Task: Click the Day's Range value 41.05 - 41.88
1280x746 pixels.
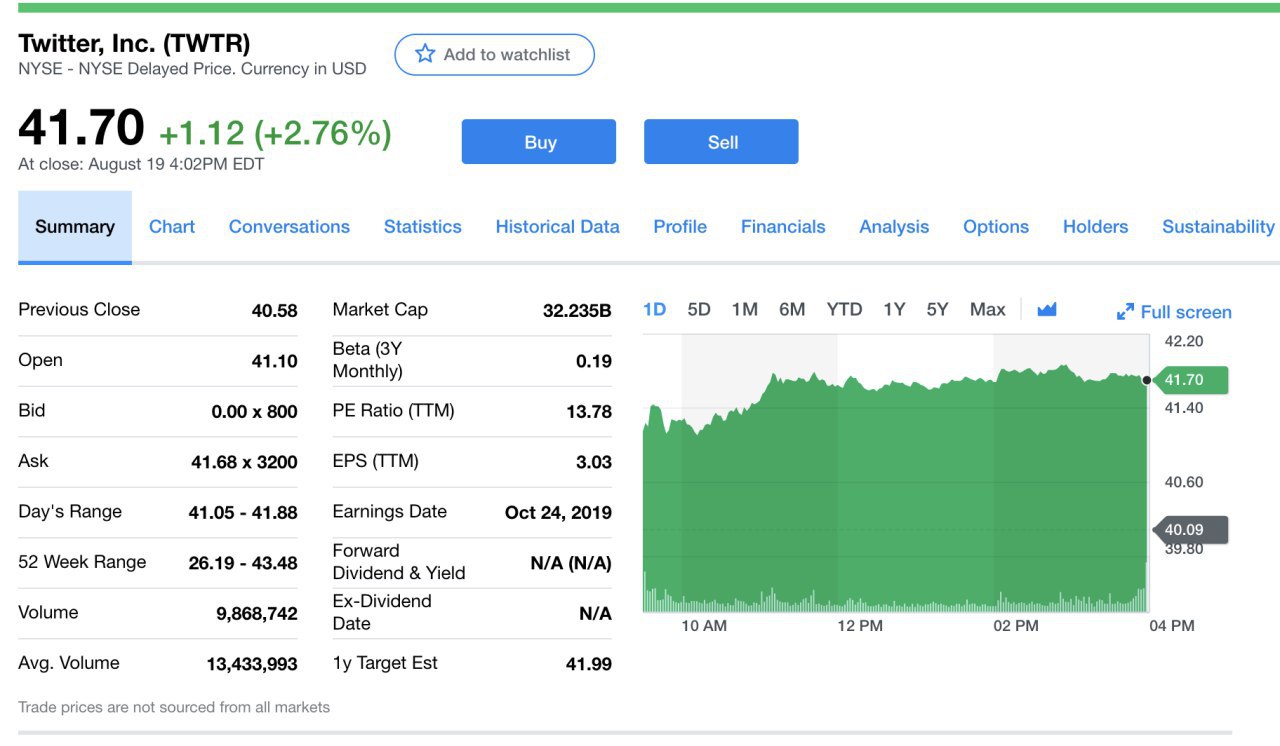Action: 243,513
